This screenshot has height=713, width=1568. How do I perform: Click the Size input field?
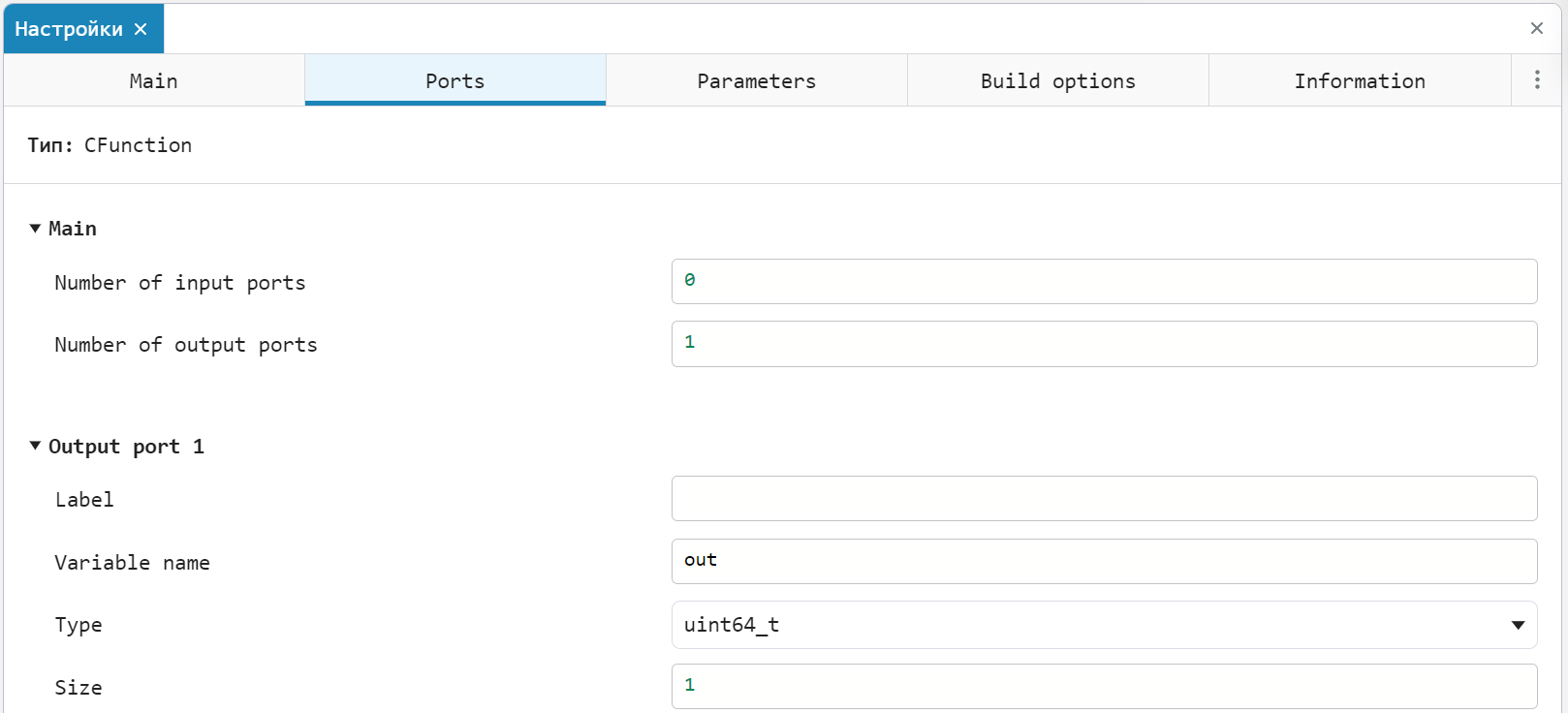tap(1104, 686)
